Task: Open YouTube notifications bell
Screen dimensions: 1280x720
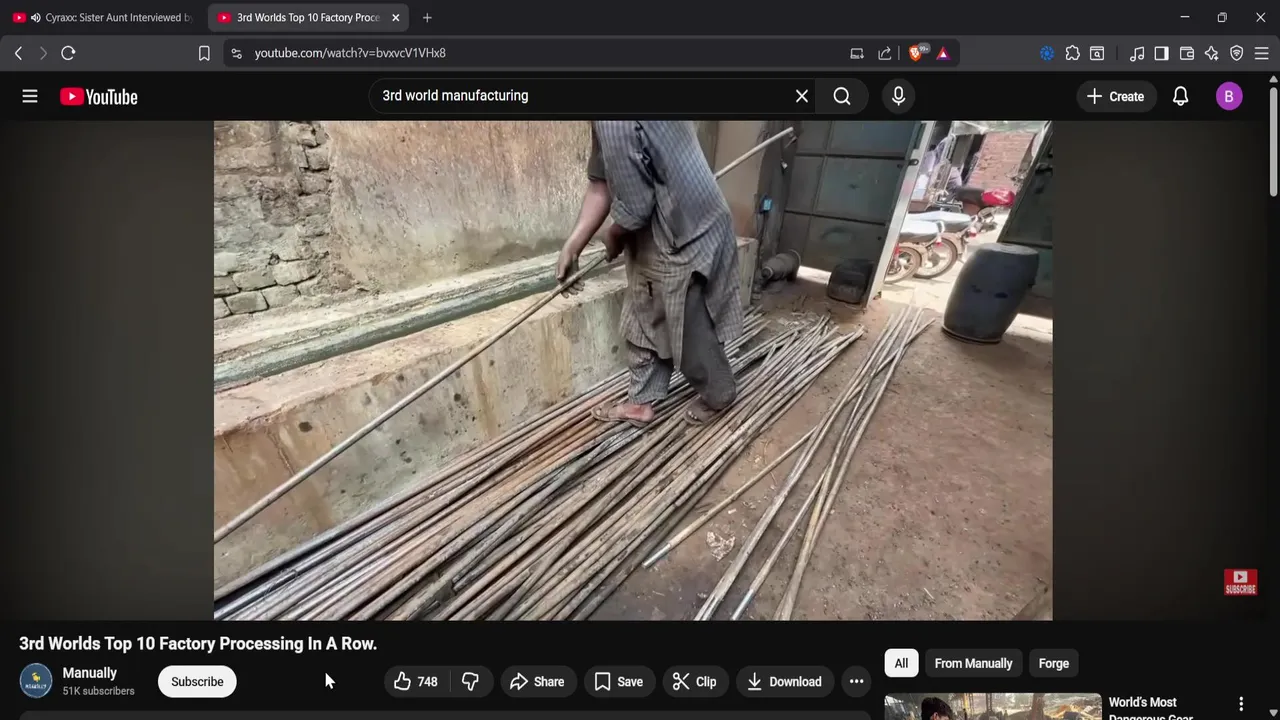Action: coord(1180,96)
